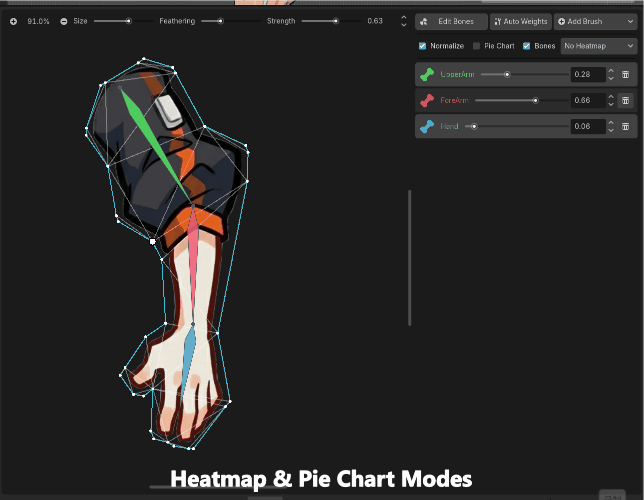
Task: Click the UpperArm bone label
Action: 457,74
